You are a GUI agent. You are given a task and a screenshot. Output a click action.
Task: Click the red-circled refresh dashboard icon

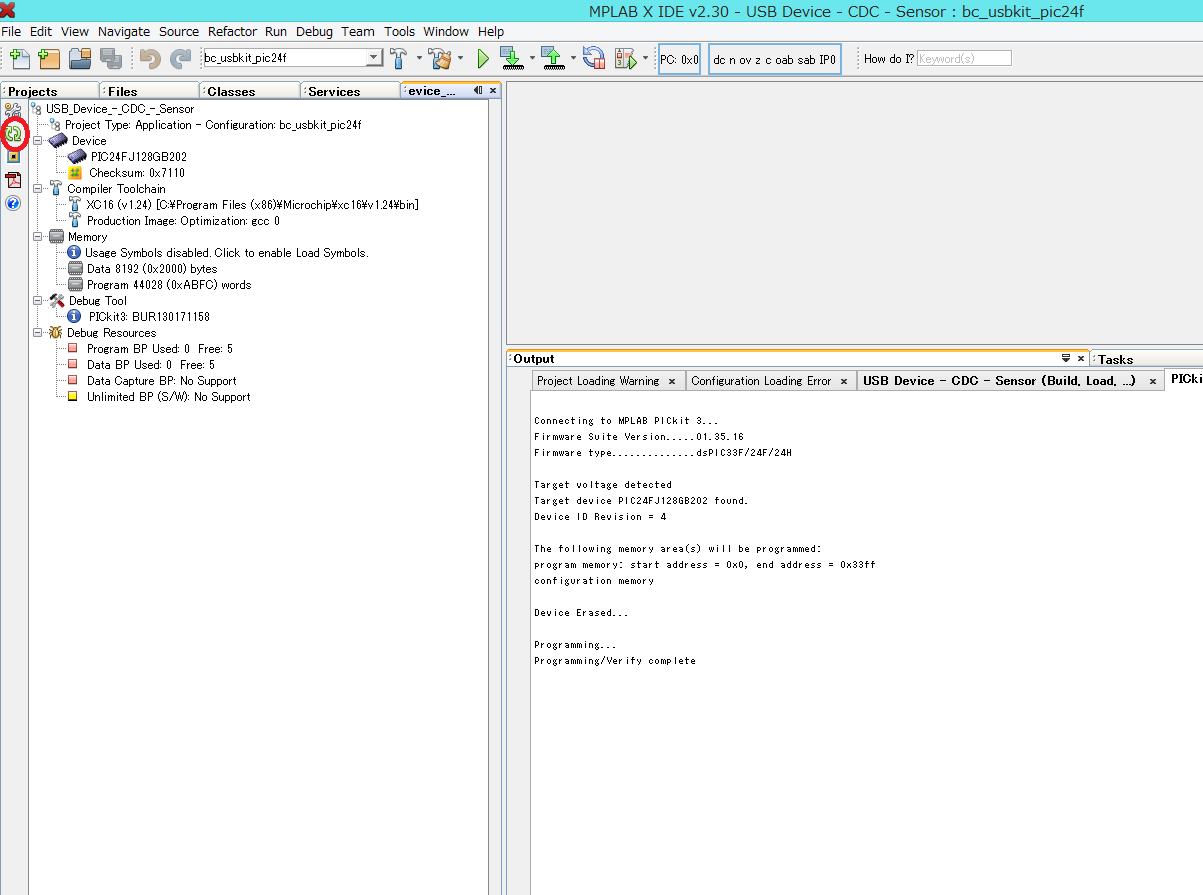point(14,133)
